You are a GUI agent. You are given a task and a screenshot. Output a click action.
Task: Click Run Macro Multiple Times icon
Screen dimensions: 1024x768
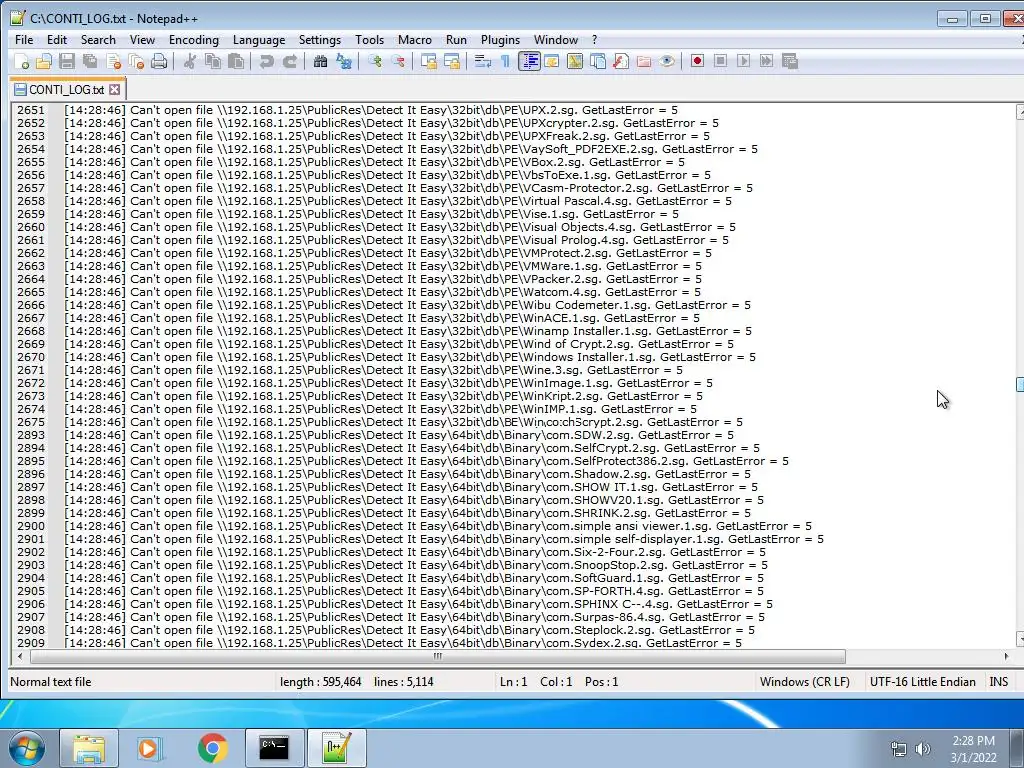[766, 61]
